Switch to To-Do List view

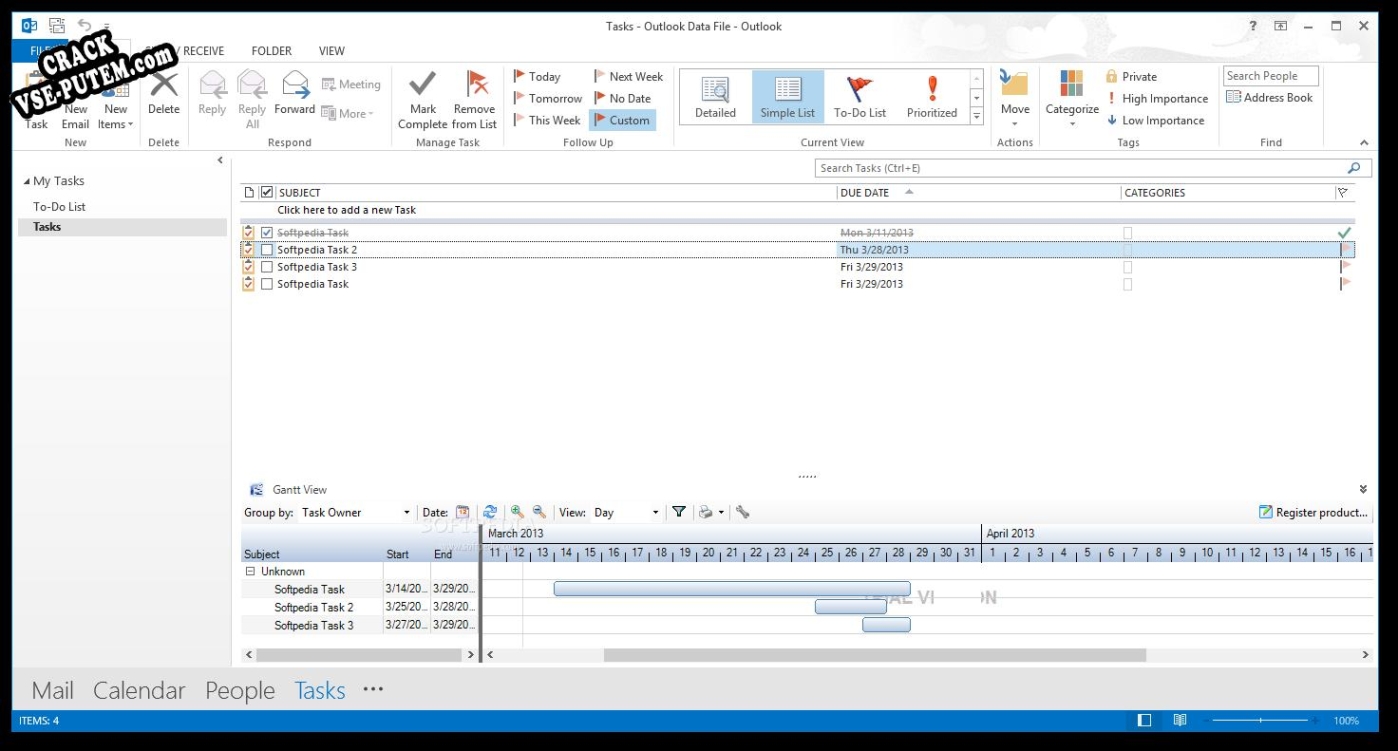point(860,97)
